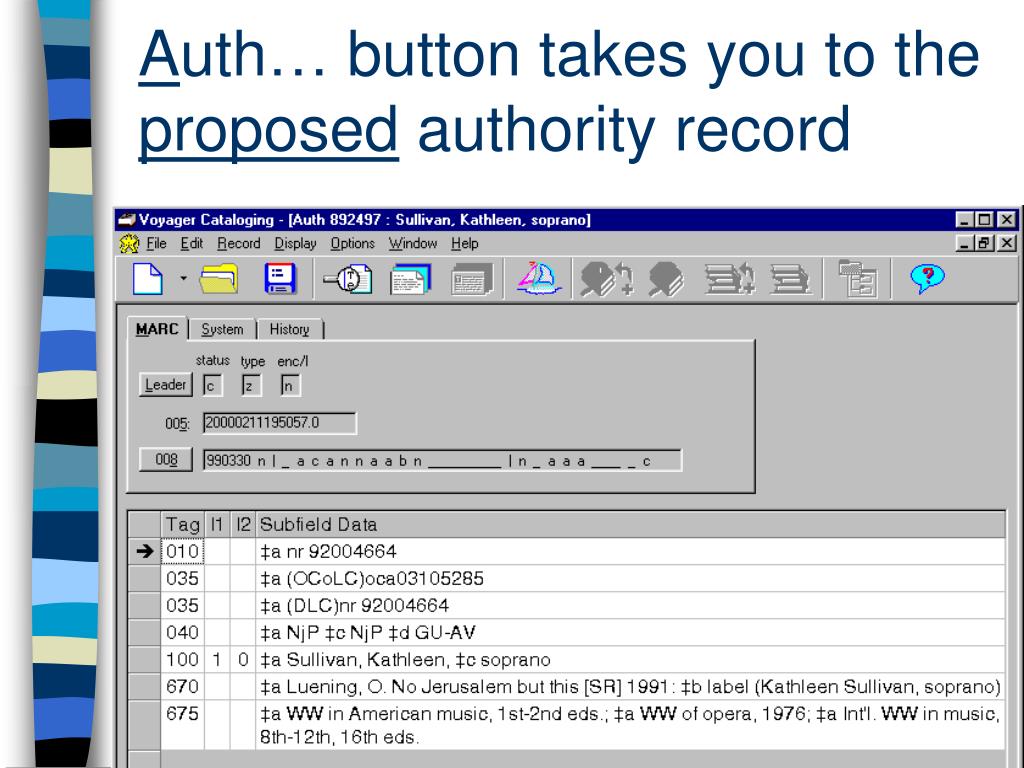Click the greyed book with plus icon
Image resolution: width=1024 pixels, height=768 pixels.
607,279
